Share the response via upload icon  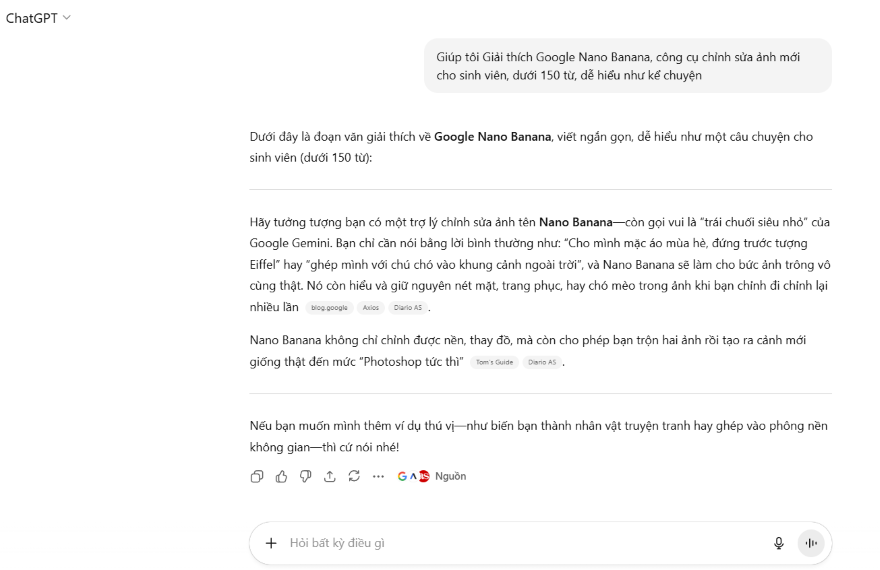[x=330, y=477]
